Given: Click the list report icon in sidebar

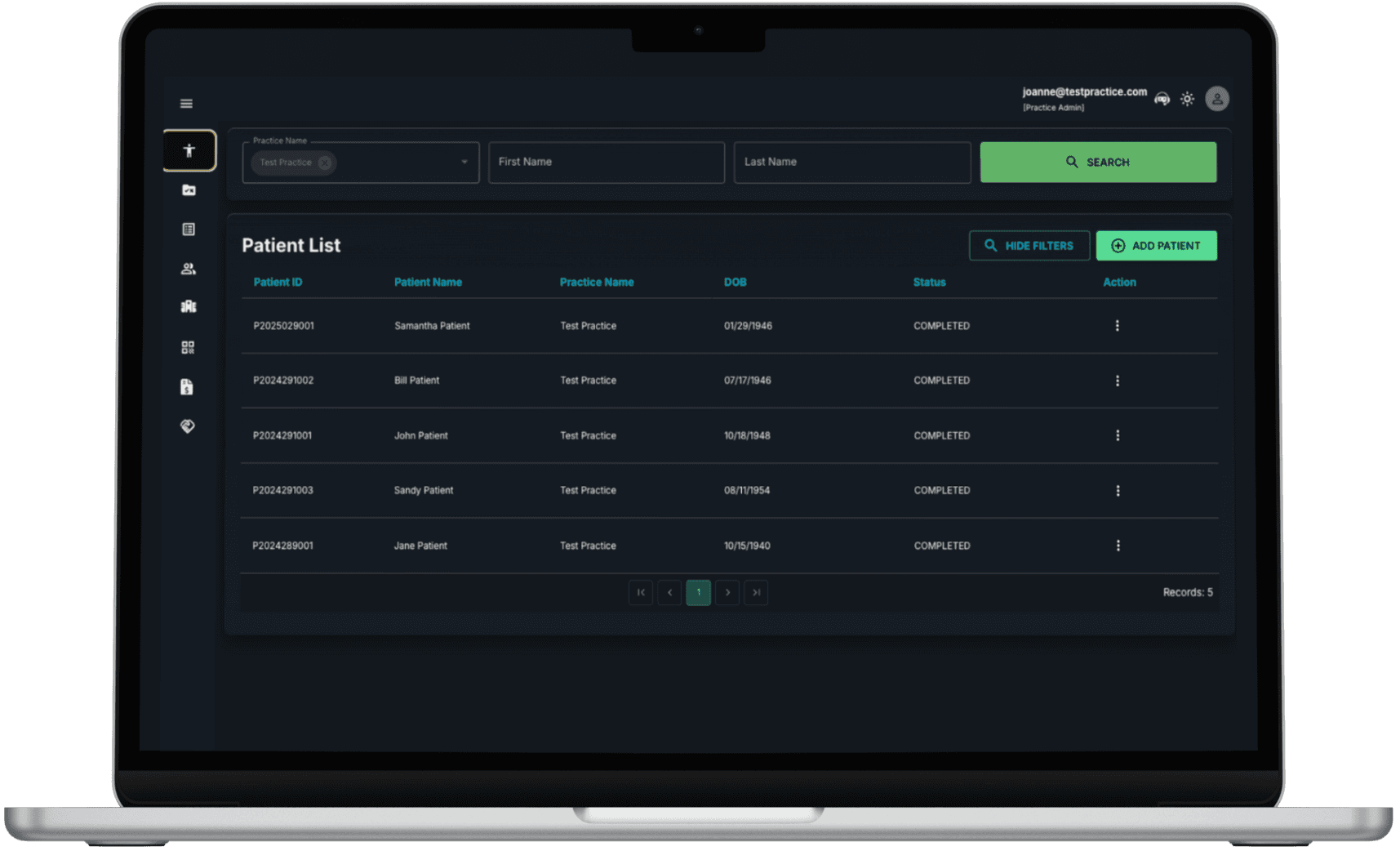Looking at the screenshot, I should tap(189, 229).
